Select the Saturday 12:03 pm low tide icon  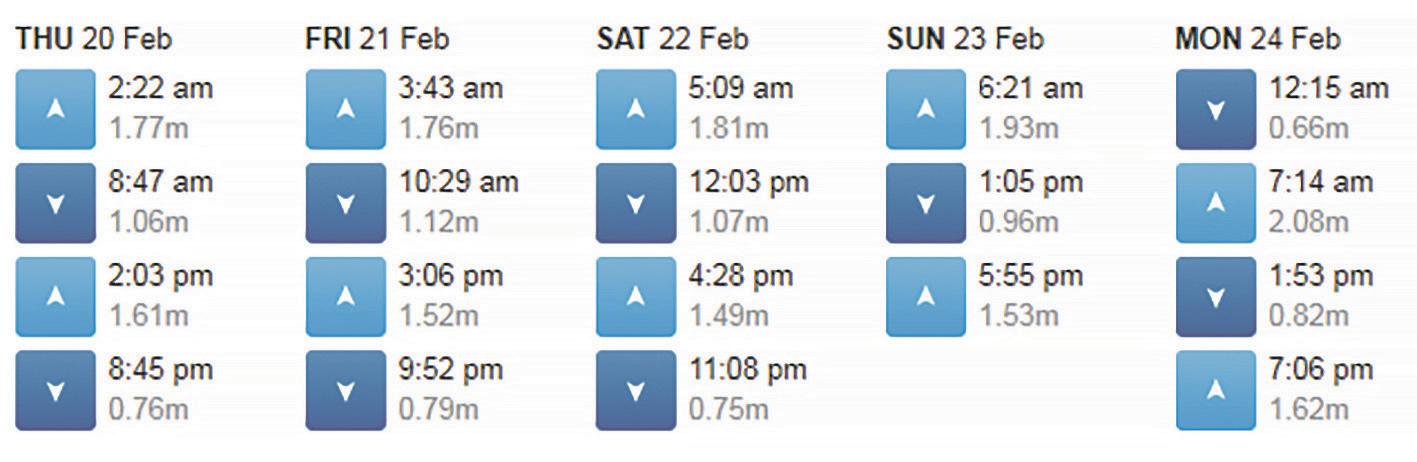tap(636, 203)
